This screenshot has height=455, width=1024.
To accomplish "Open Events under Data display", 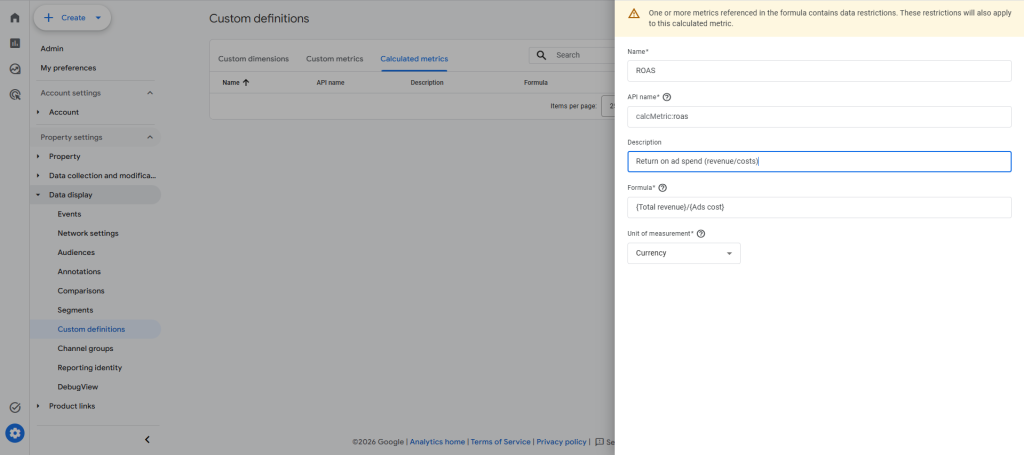I will (69, 214).
